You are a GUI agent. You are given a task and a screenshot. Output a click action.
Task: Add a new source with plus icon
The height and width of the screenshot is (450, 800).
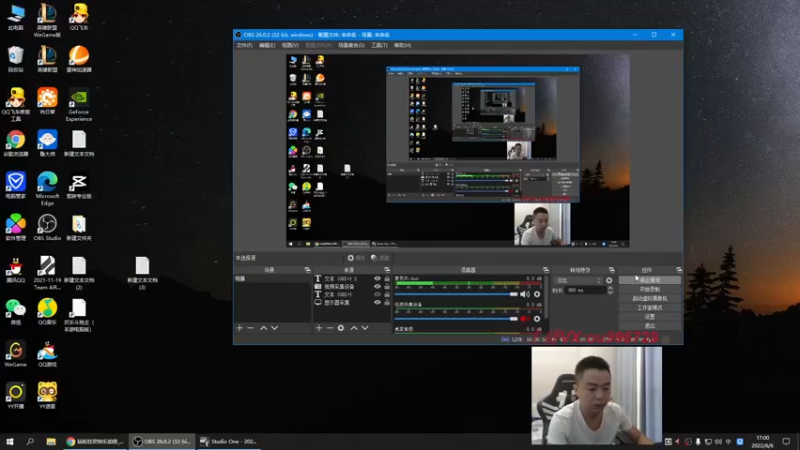click(319, 328)
